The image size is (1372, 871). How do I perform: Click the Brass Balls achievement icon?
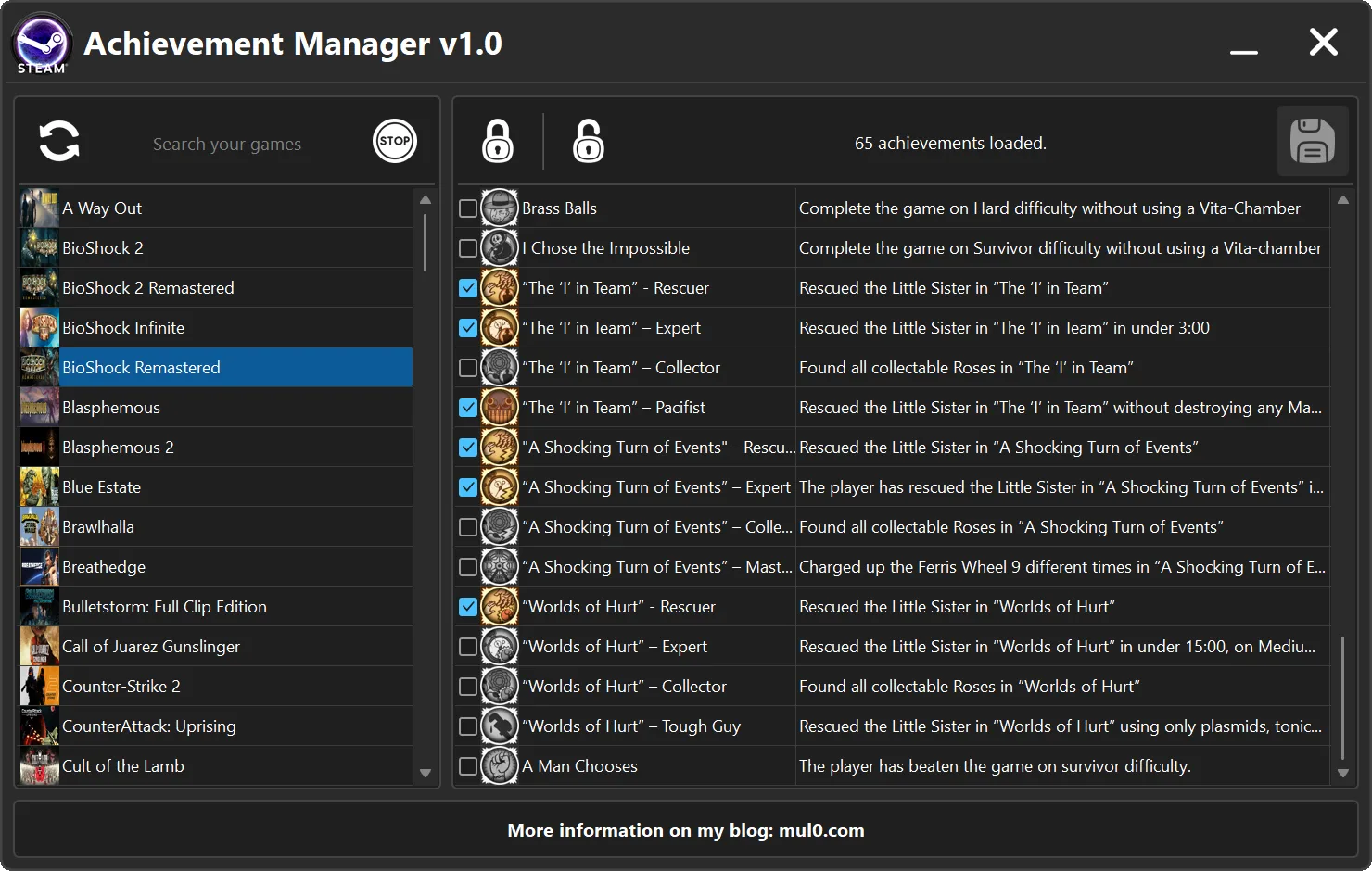500,208
